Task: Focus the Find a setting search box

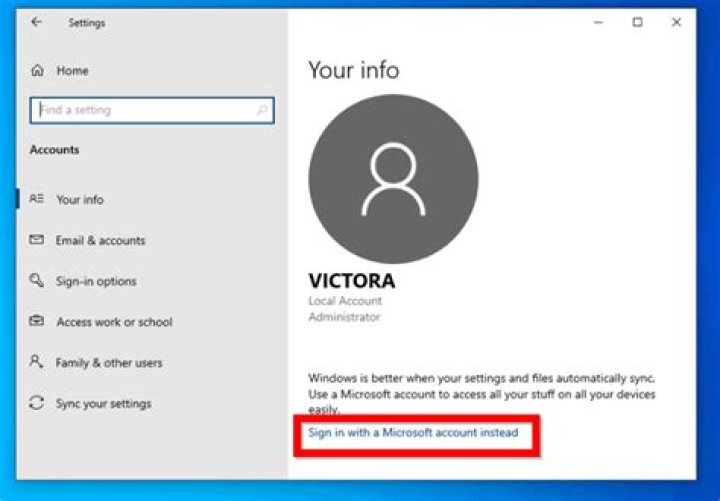Action: point(152,110)
